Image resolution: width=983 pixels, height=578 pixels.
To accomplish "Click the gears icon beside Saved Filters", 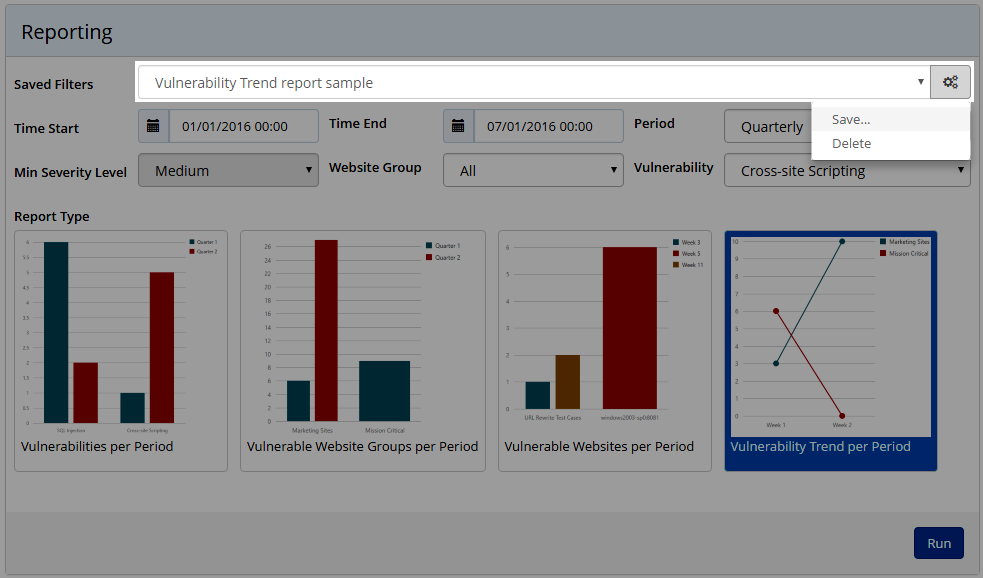I will click(950, 83).
